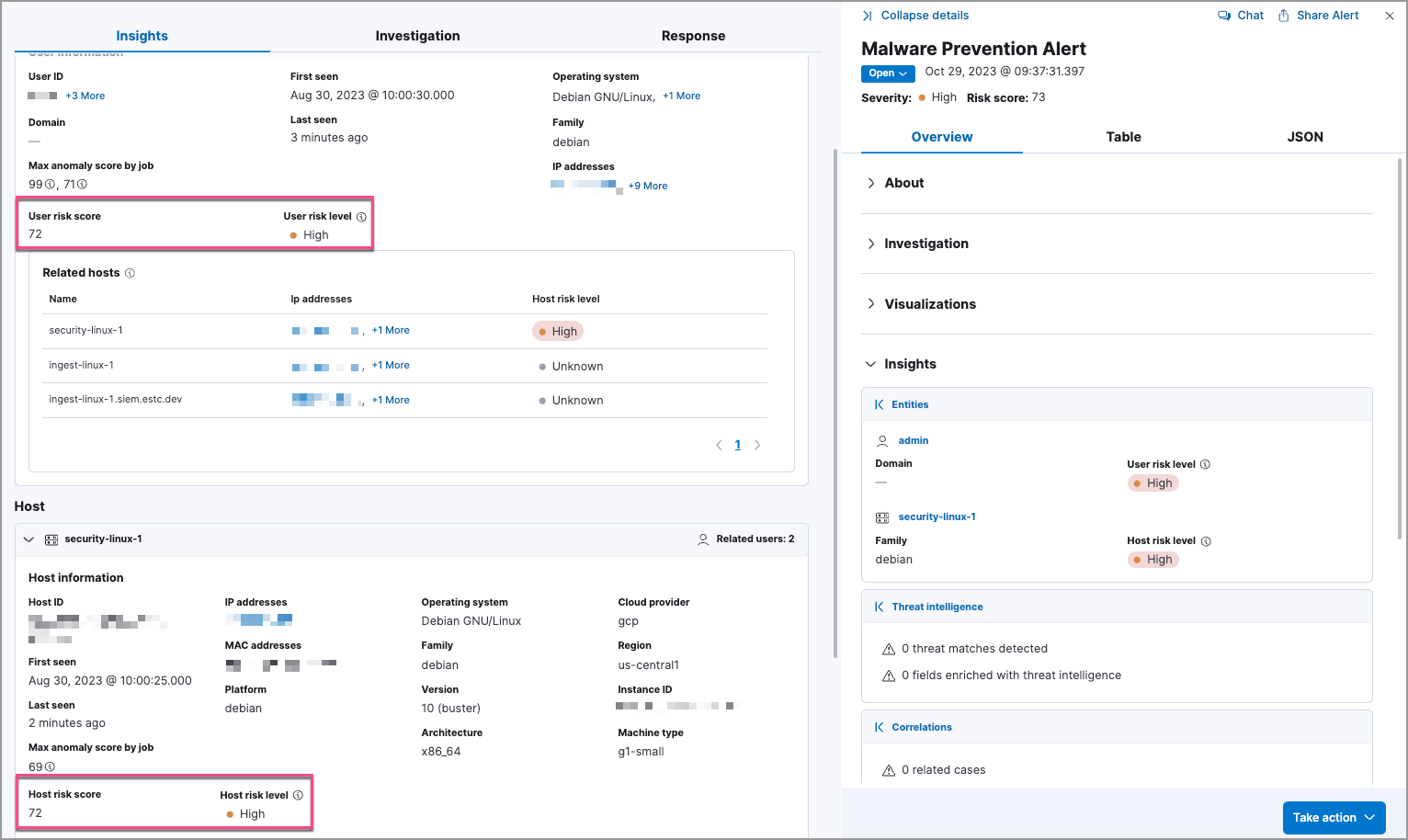Open the JSON tab
The width and height of the screenshot is (1408, 840).
1304,137
